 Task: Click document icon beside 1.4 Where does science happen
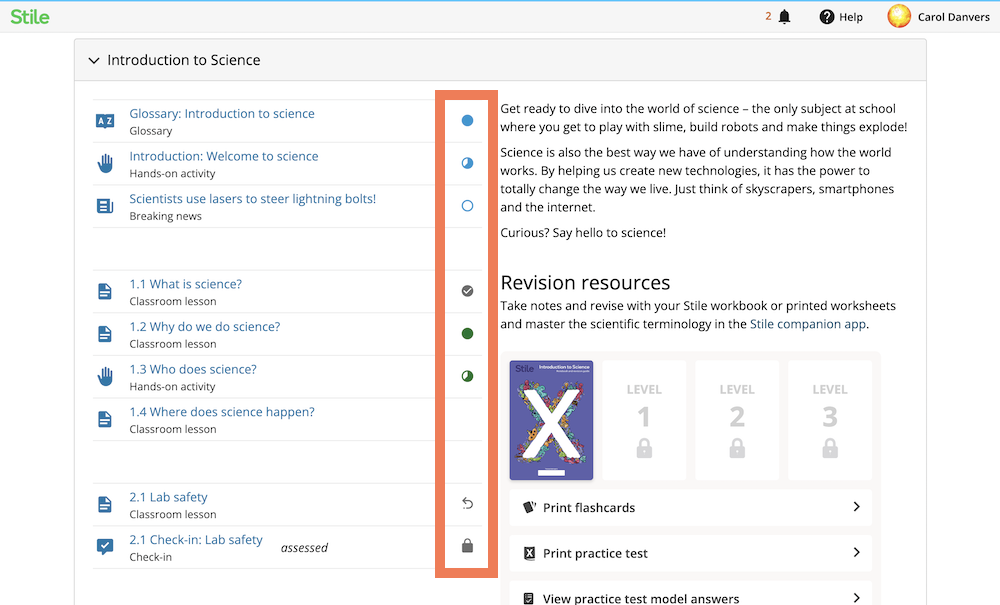pyautogui.click(x=105, y=419)
